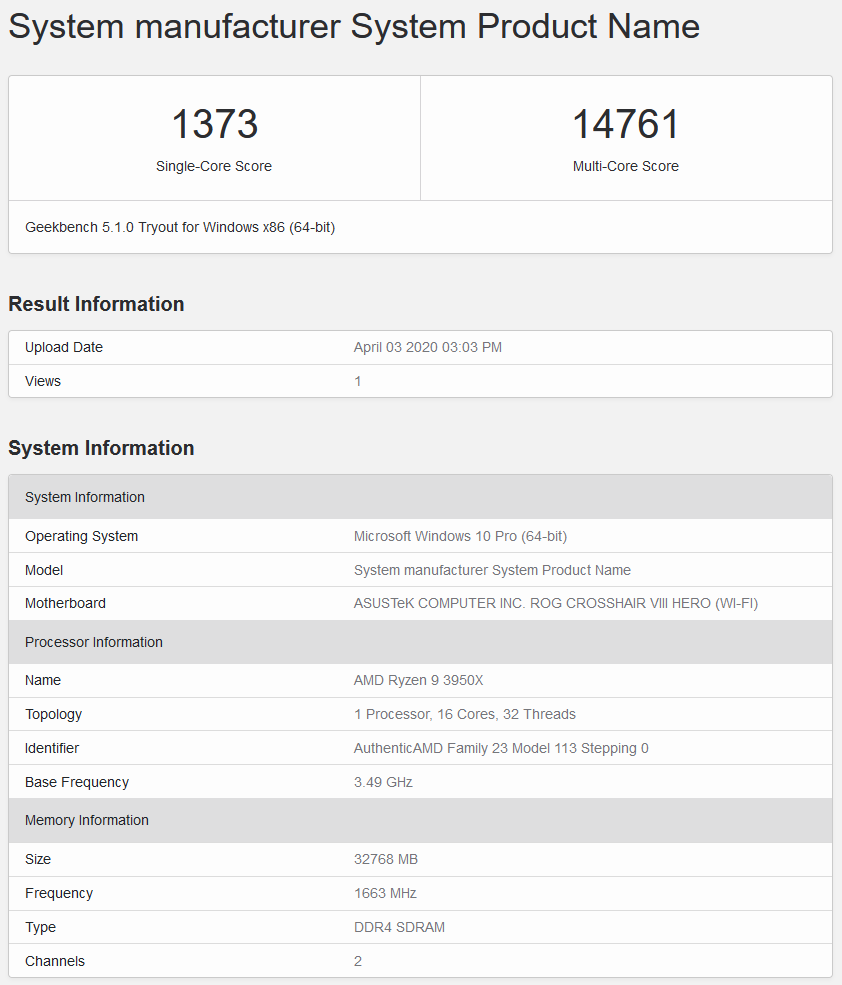Select the Views row label
This screenshot has width=842, height=985.
pos(43,381)
